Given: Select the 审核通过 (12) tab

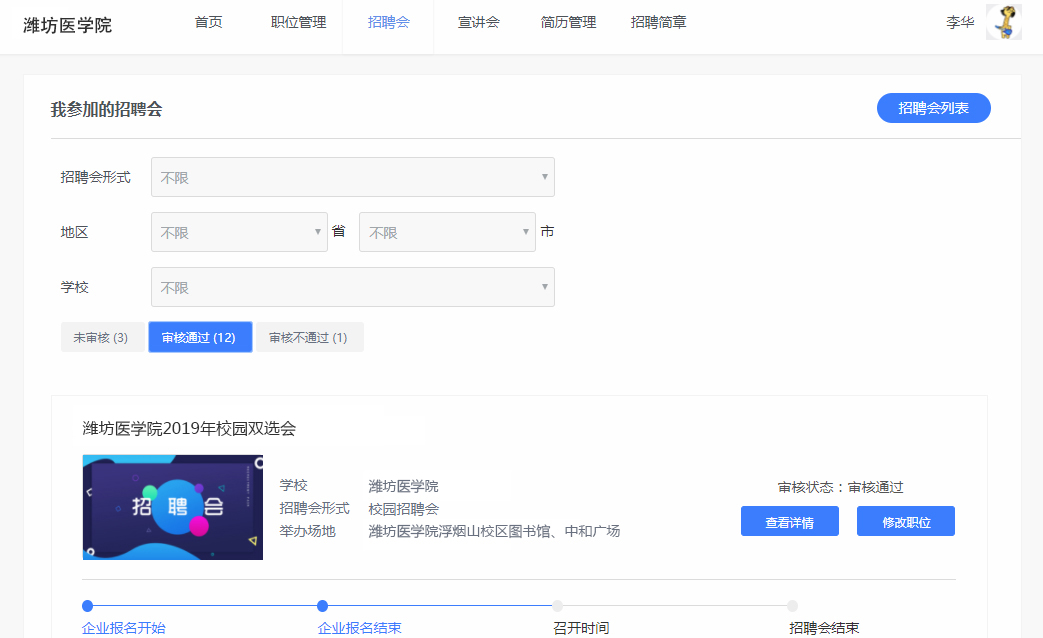Looking at the screenshot, I should [199, 338].
